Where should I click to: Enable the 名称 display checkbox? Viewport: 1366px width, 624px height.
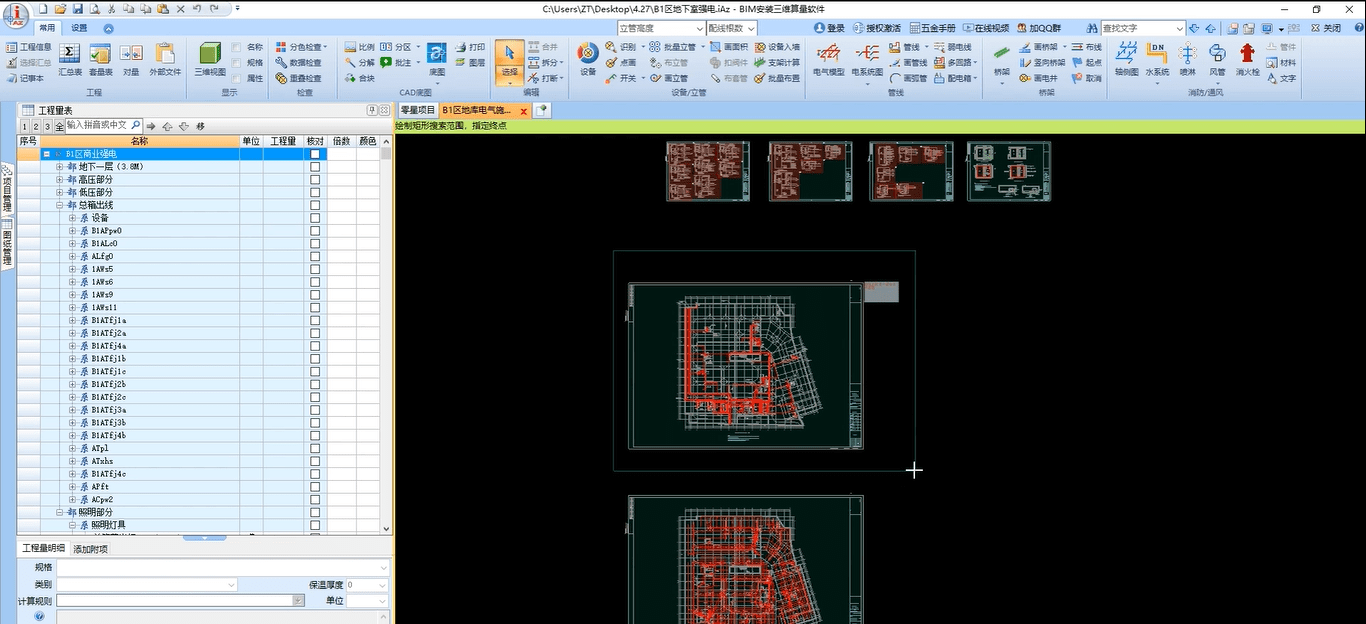[236, 47]
